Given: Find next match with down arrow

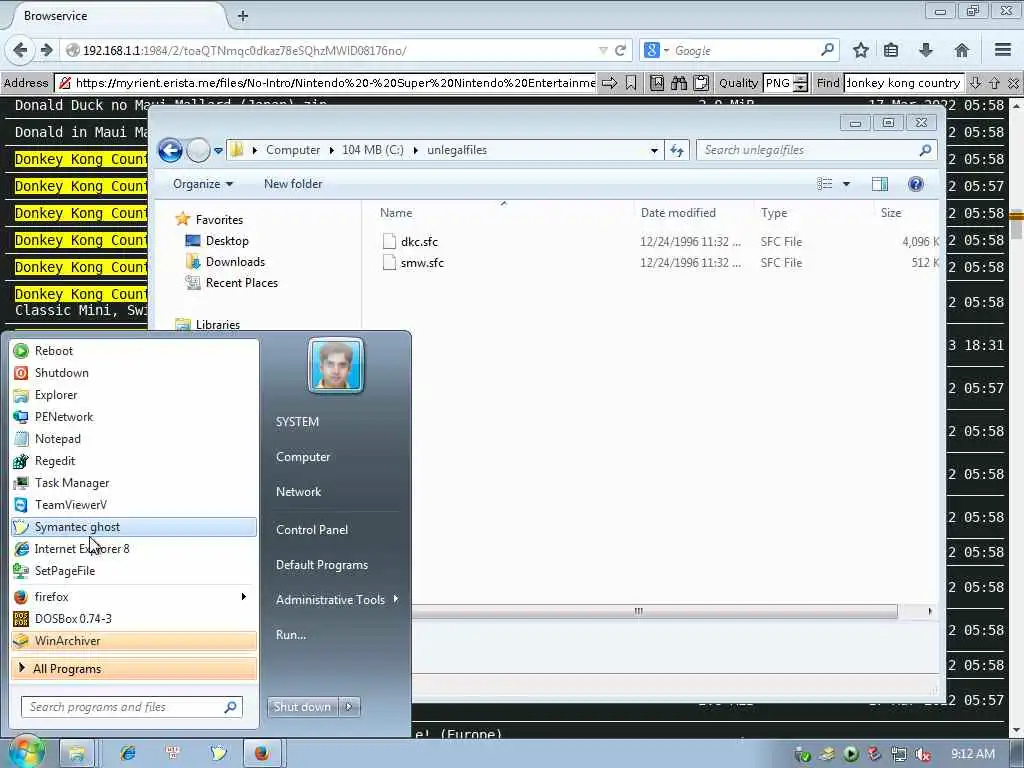Looking at the screenshot, I should click(x=975, y=83).
